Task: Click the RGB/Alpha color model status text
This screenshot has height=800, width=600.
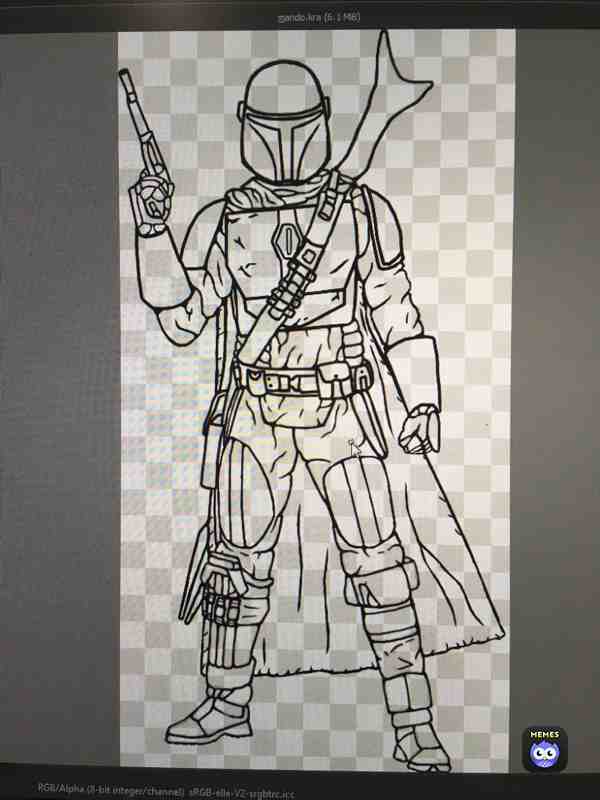Action: [x=166, y=790]
